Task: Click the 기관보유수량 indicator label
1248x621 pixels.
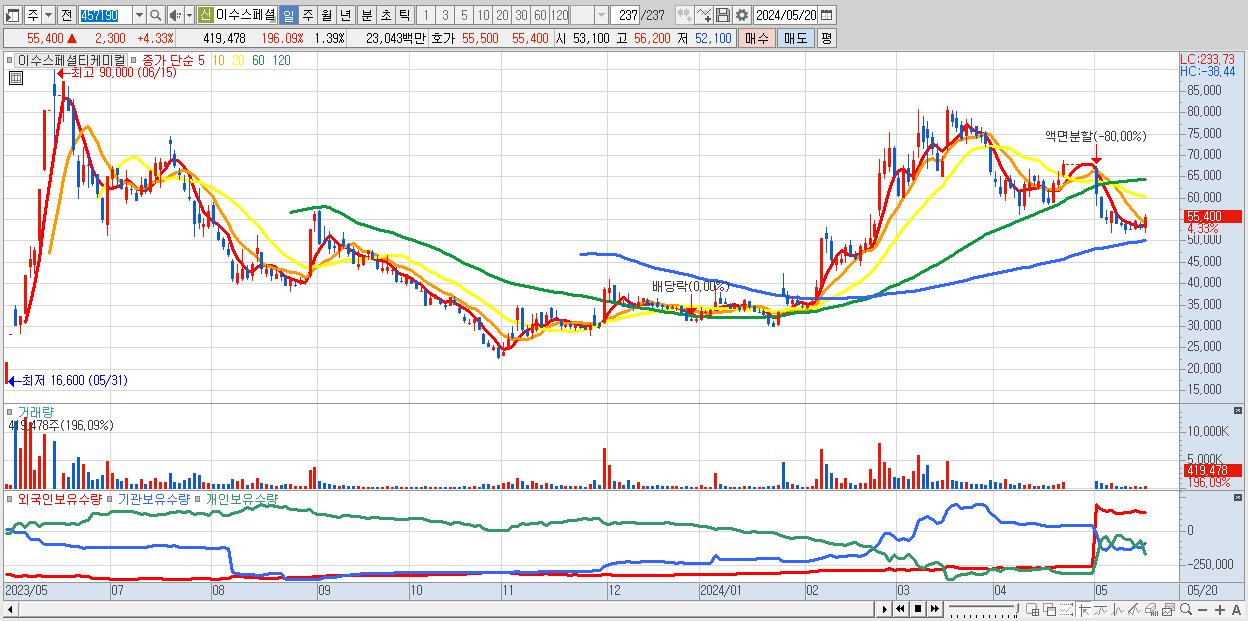Action: click(152, 498)
